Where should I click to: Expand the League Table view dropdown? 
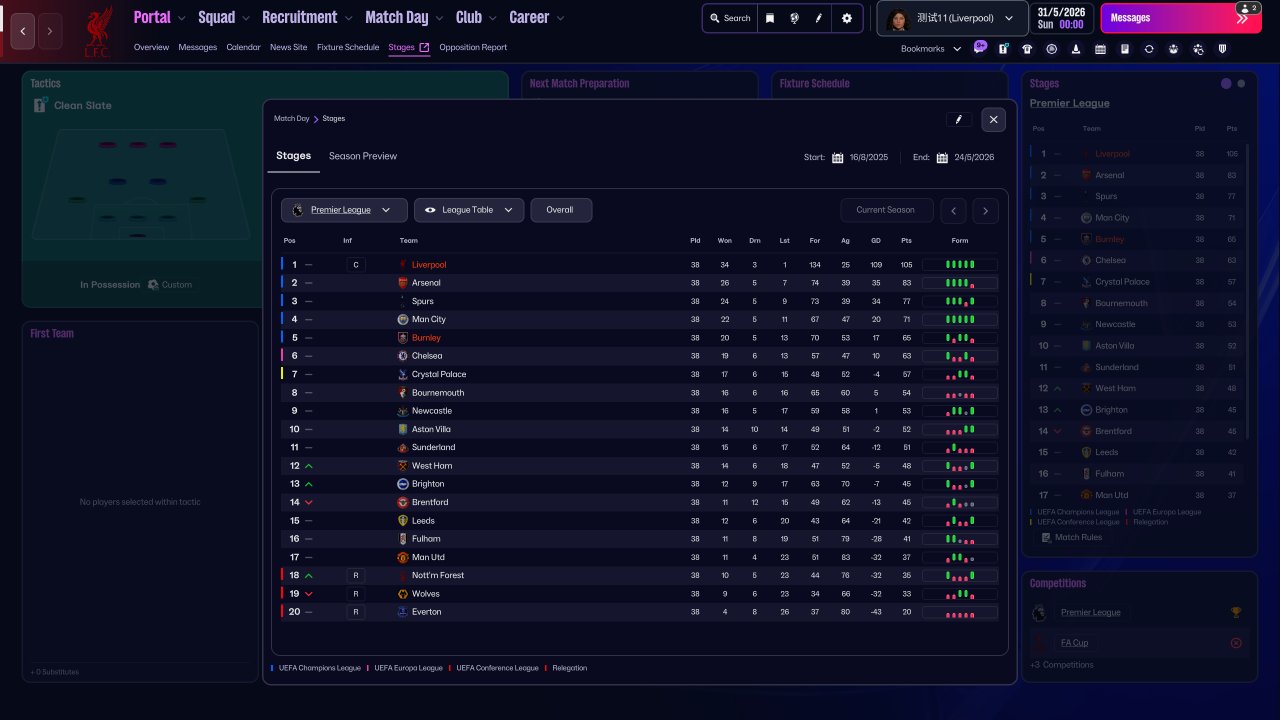tap(469, 210)
